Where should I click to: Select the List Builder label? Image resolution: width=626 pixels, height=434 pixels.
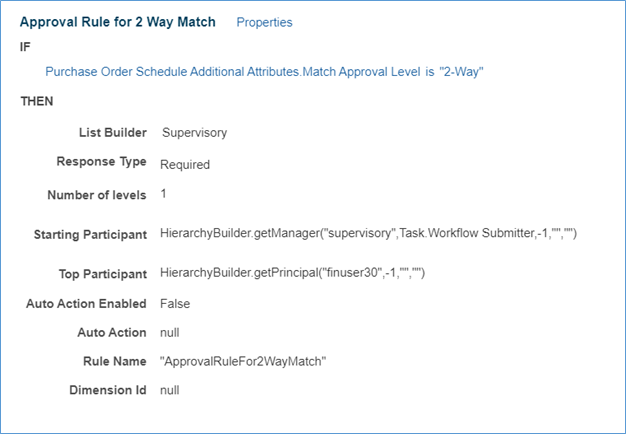tap(113, 133)
